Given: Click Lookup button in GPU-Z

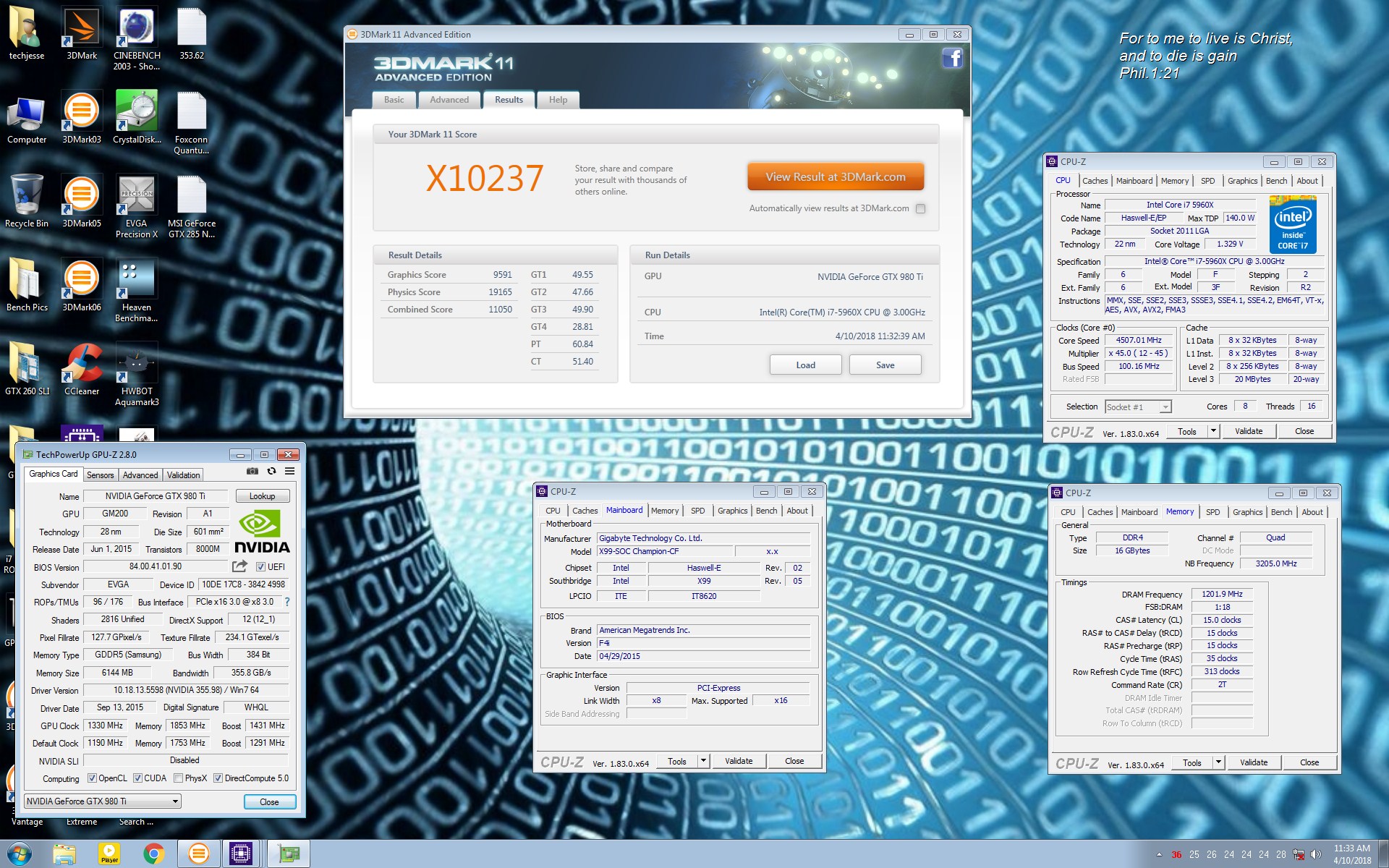Looking at the screenshot, I should (x=262, y=496).
